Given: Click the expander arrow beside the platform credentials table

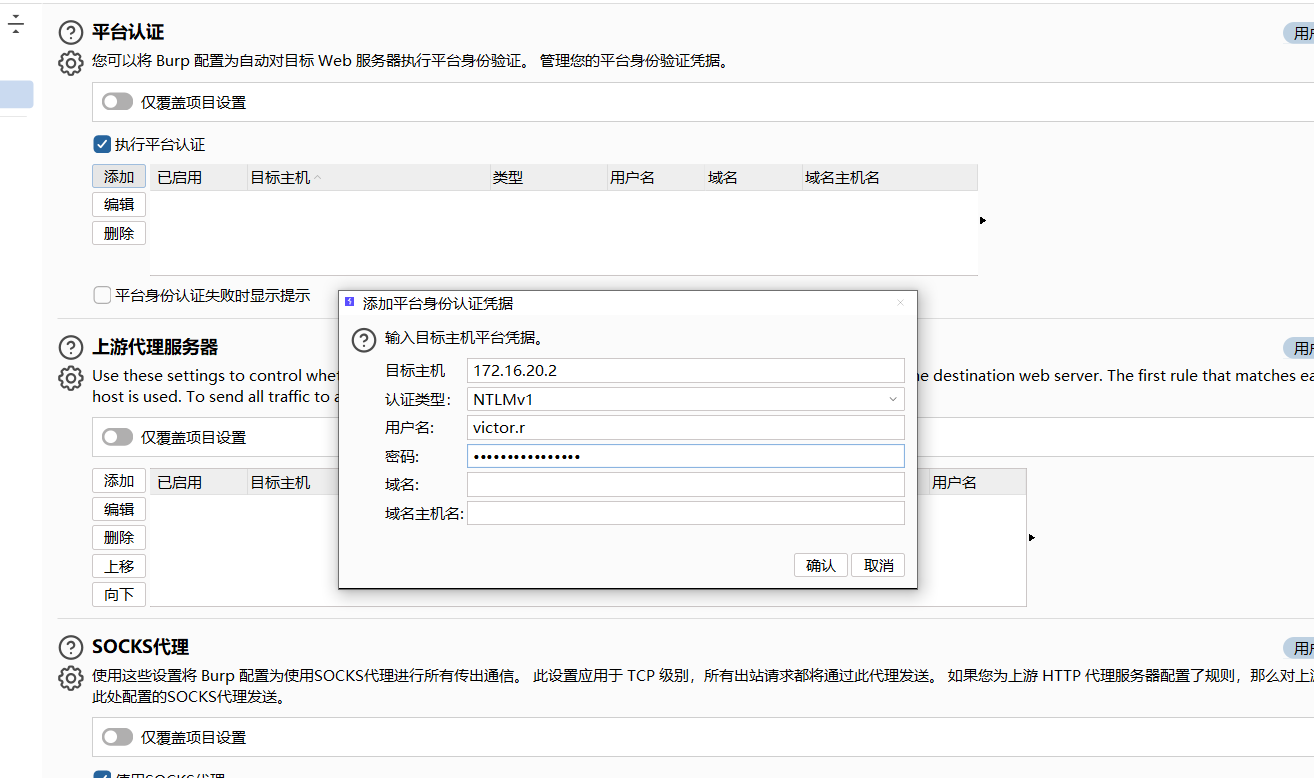Looking at the screenshot, I should 982,220.
